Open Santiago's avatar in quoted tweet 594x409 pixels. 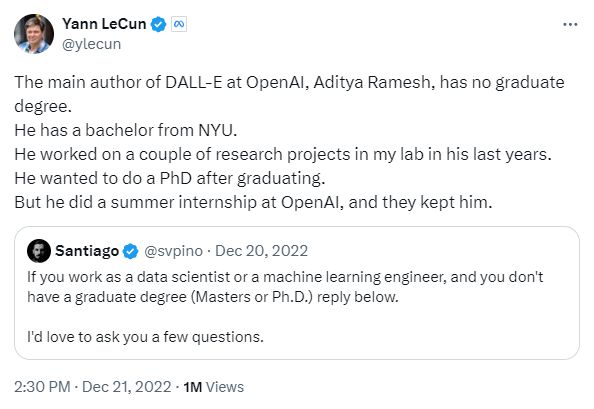tap(39, 251)
